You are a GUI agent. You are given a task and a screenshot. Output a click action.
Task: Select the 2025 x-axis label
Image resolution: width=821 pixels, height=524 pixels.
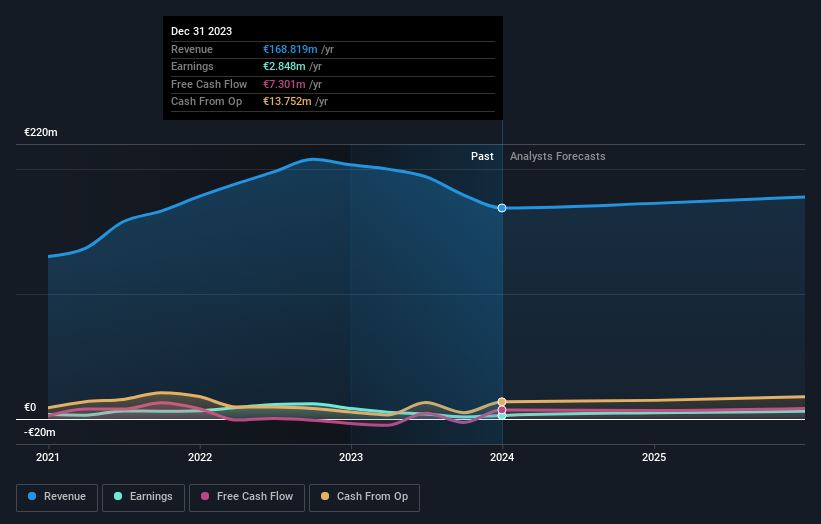(654, 457)
